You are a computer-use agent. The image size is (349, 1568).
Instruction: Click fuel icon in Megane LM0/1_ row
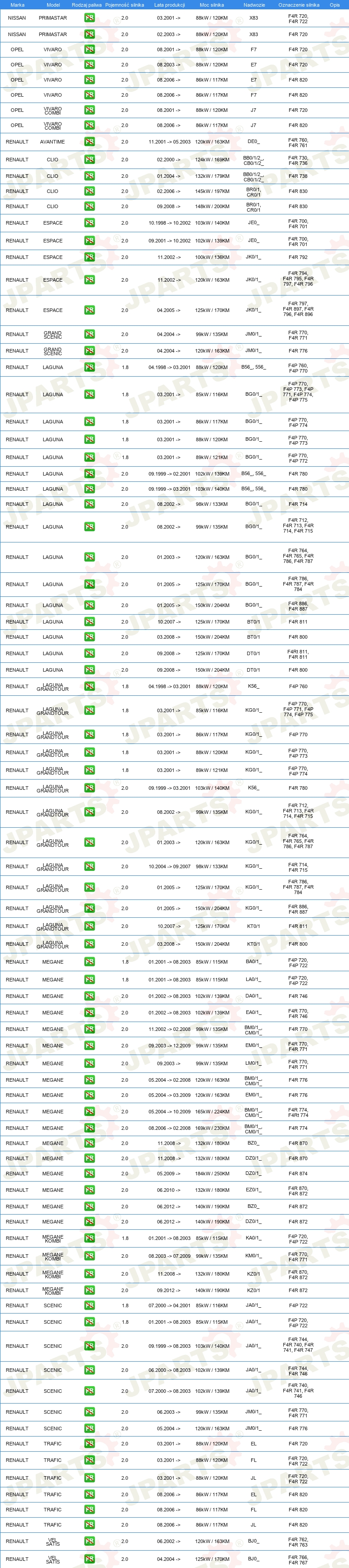[90, 1063]
